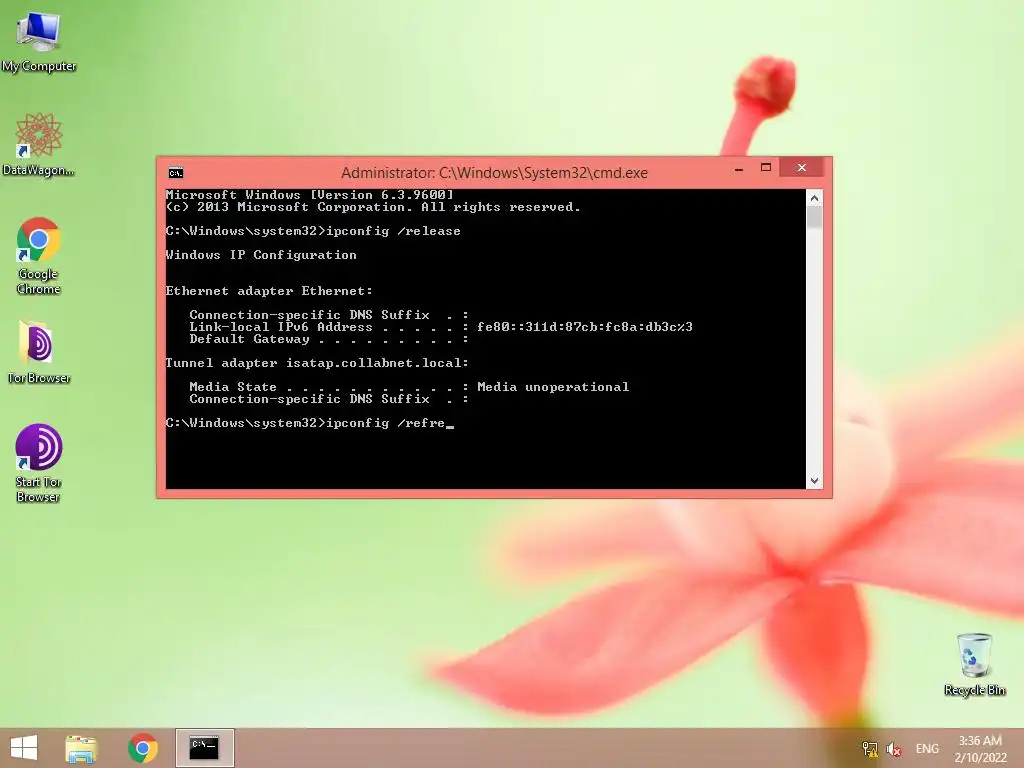Click the cmd scrollbar up arrow
Viewport: 1024px width, 768px height.
click(814, 198)
